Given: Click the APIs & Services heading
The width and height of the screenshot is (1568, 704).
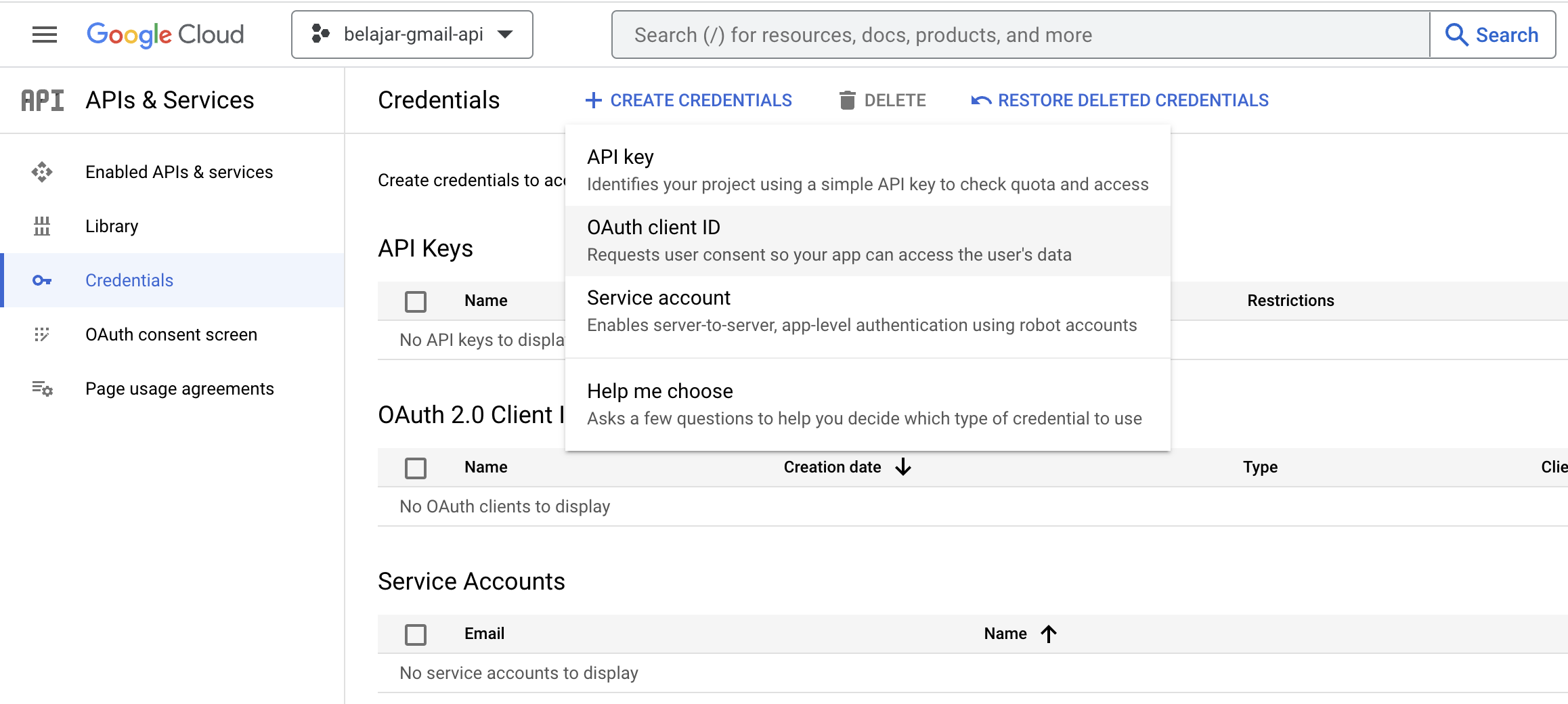Looking at the screenshot, I should click(170, 100).
